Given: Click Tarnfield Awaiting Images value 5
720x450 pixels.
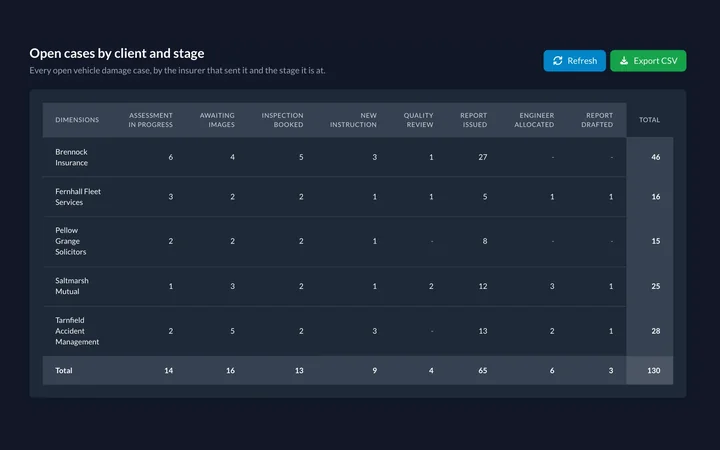Looking at the screenshot, I should coord(232,331).
